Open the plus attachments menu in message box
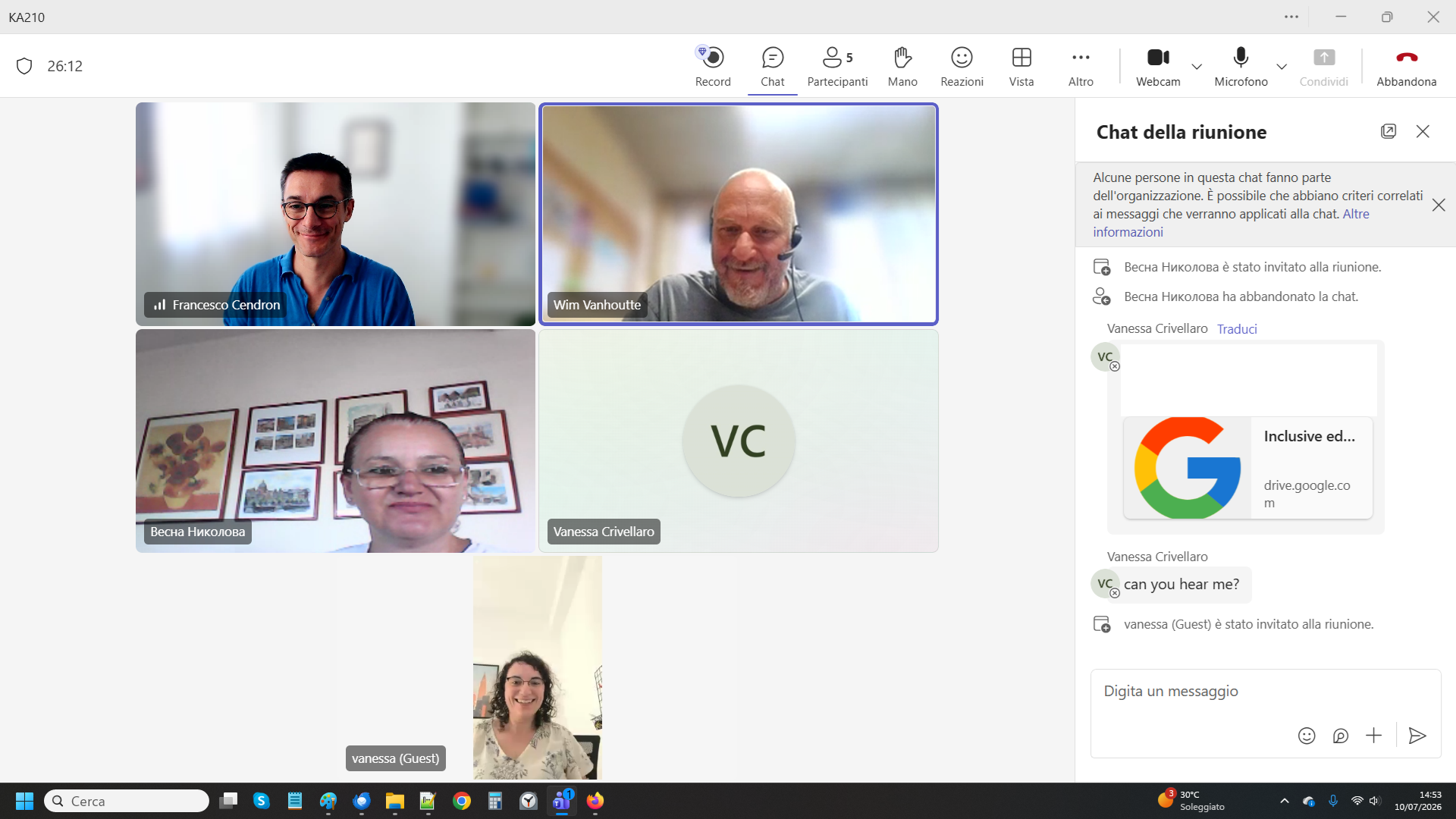This screenshot has width=1456, height=819. click(1373, 736)
